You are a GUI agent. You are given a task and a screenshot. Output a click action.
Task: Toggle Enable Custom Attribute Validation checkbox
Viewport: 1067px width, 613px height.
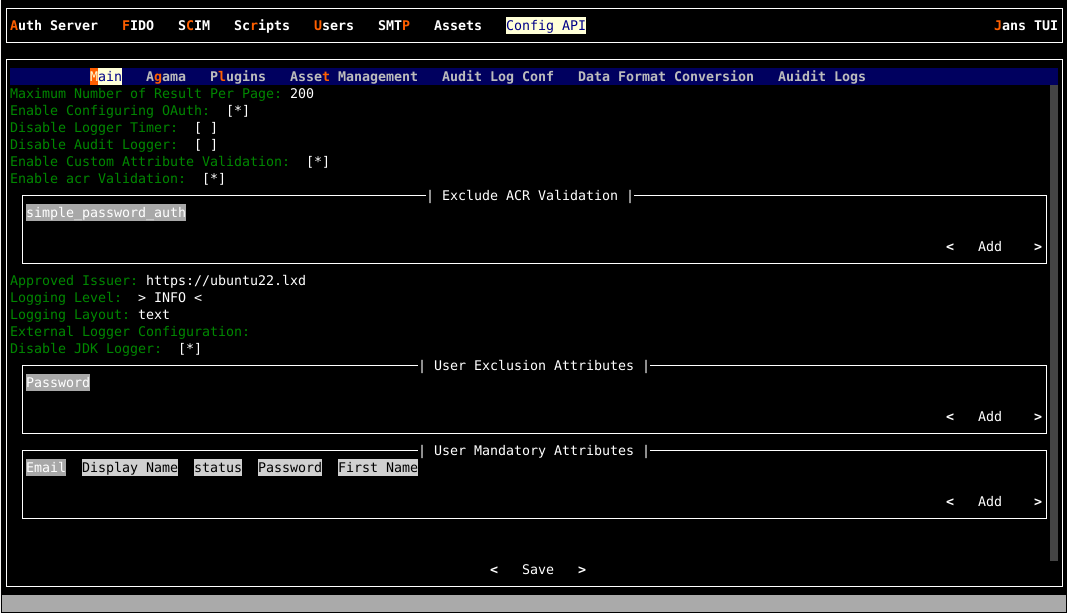tap(318, 162)
